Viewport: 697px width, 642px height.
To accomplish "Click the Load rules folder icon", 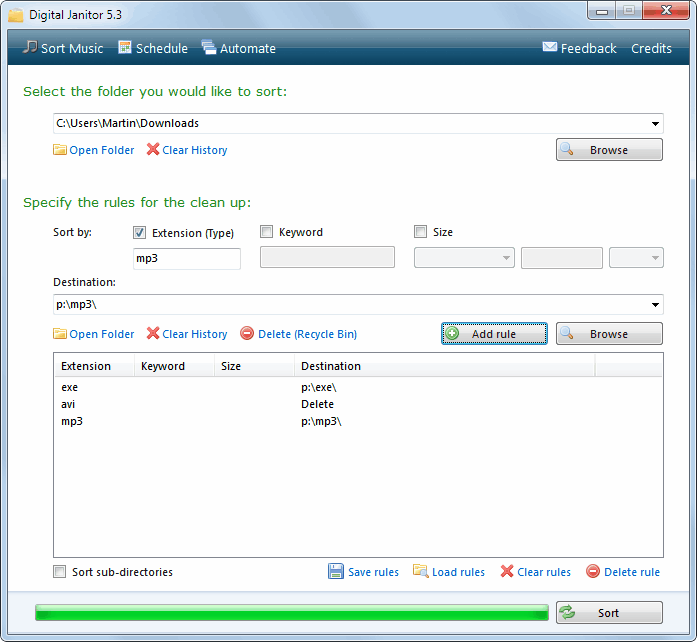I will (420, 571).
